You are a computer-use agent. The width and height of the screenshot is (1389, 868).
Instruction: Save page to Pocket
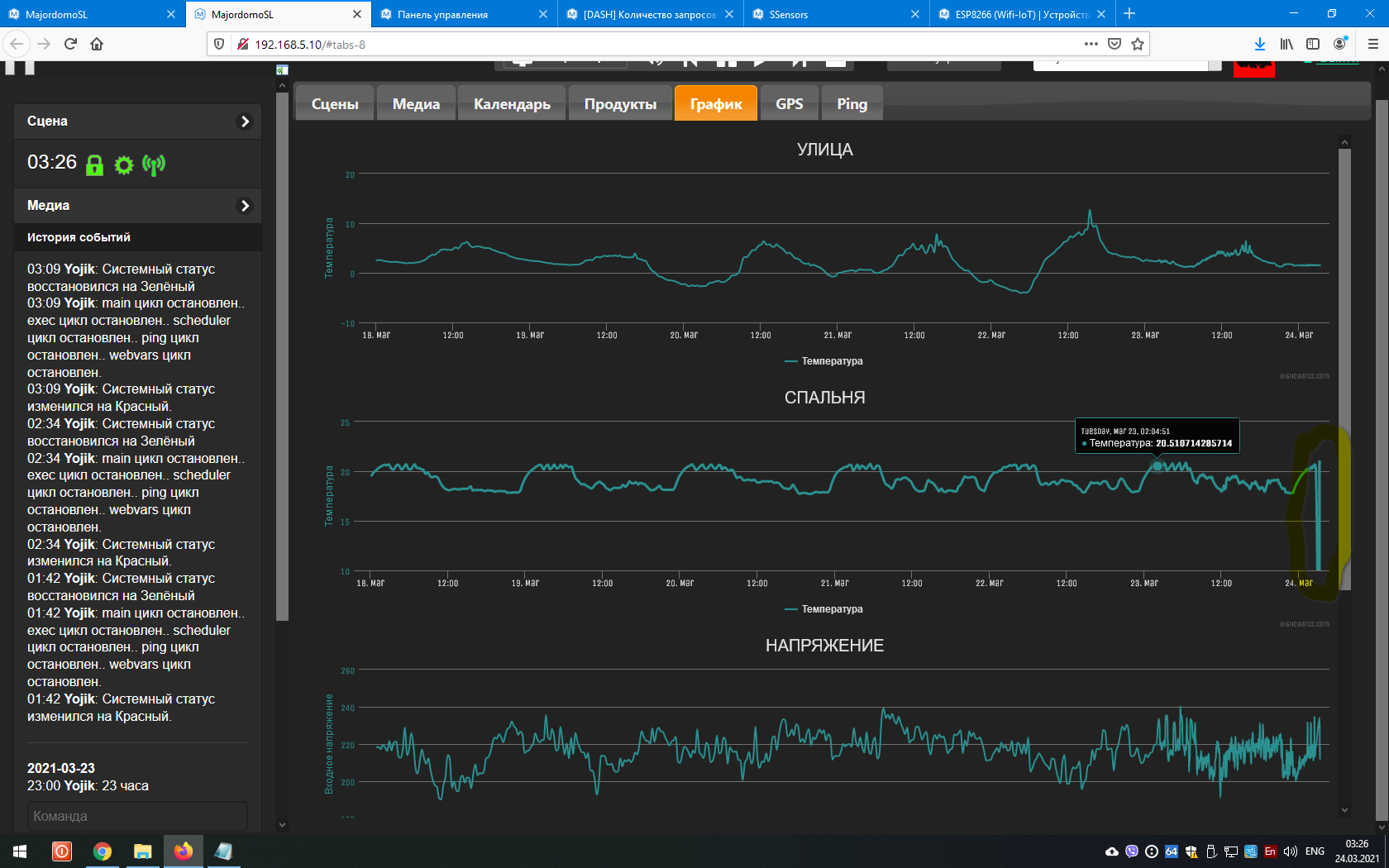pyautogui.click(x=1115, y=45)
